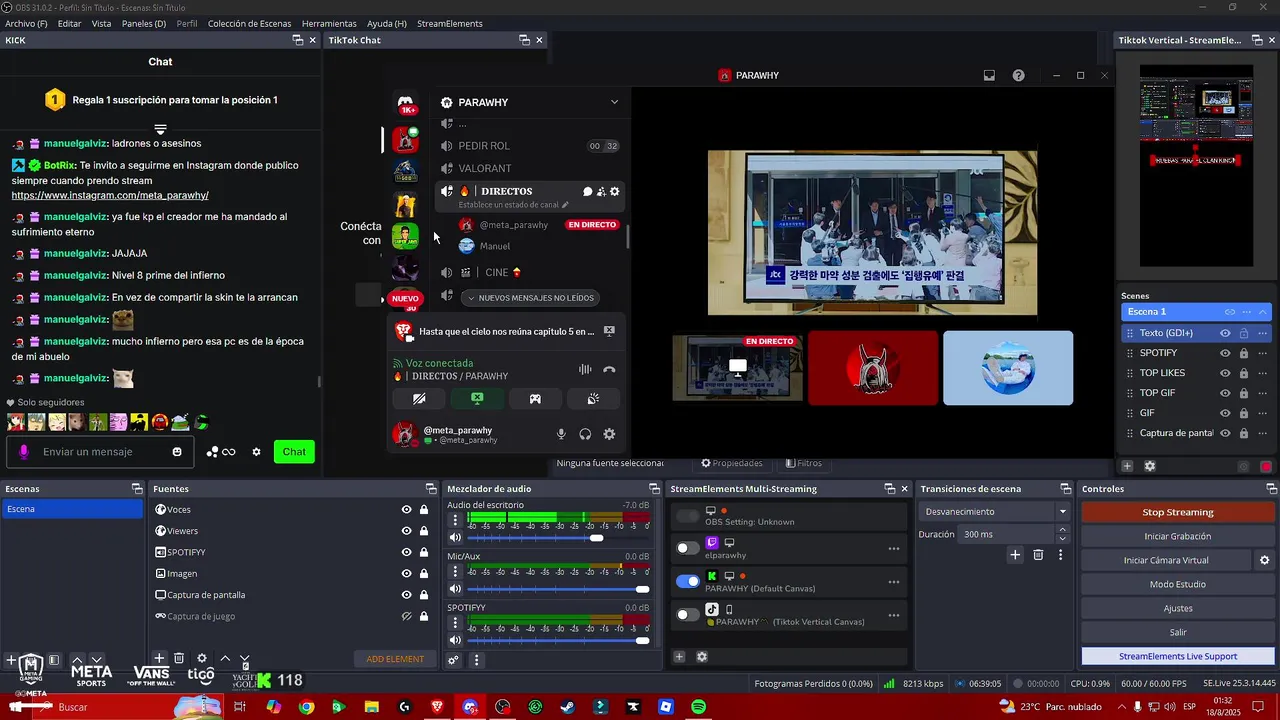Open emoji picker in Kick chat
The width and height of the screenshot is (1280, 720).
(177, 452)
